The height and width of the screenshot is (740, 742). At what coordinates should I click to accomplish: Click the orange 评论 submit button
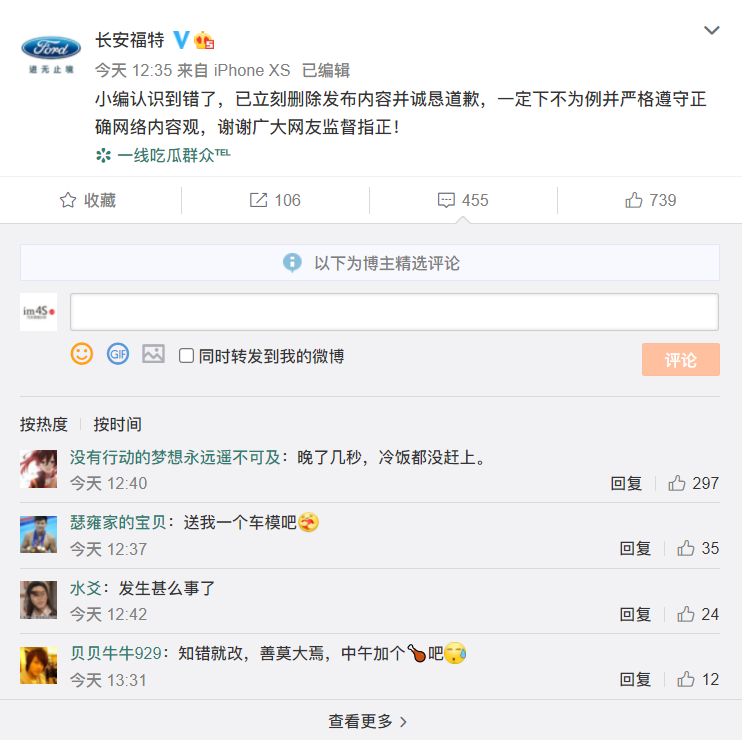680,360
